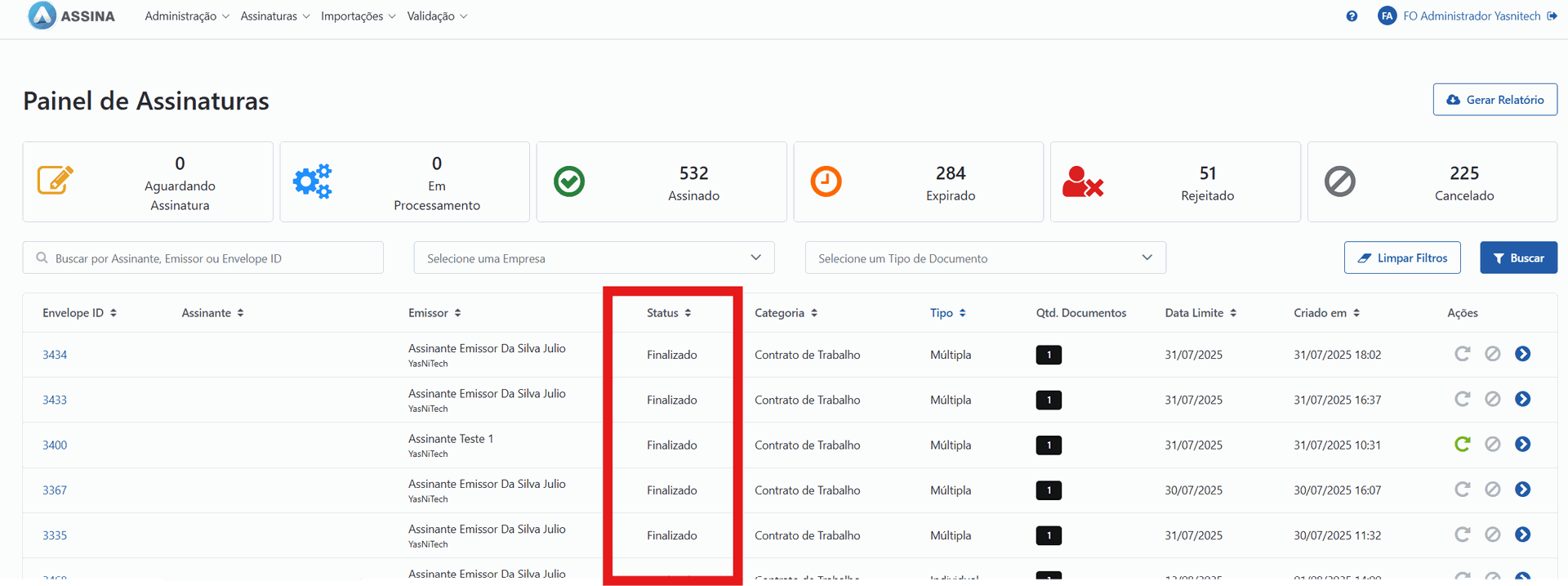The height and width of the screenshot is (586, 1568).
Task: Click the search by Assinante input field
Action: tap(212, 258)
